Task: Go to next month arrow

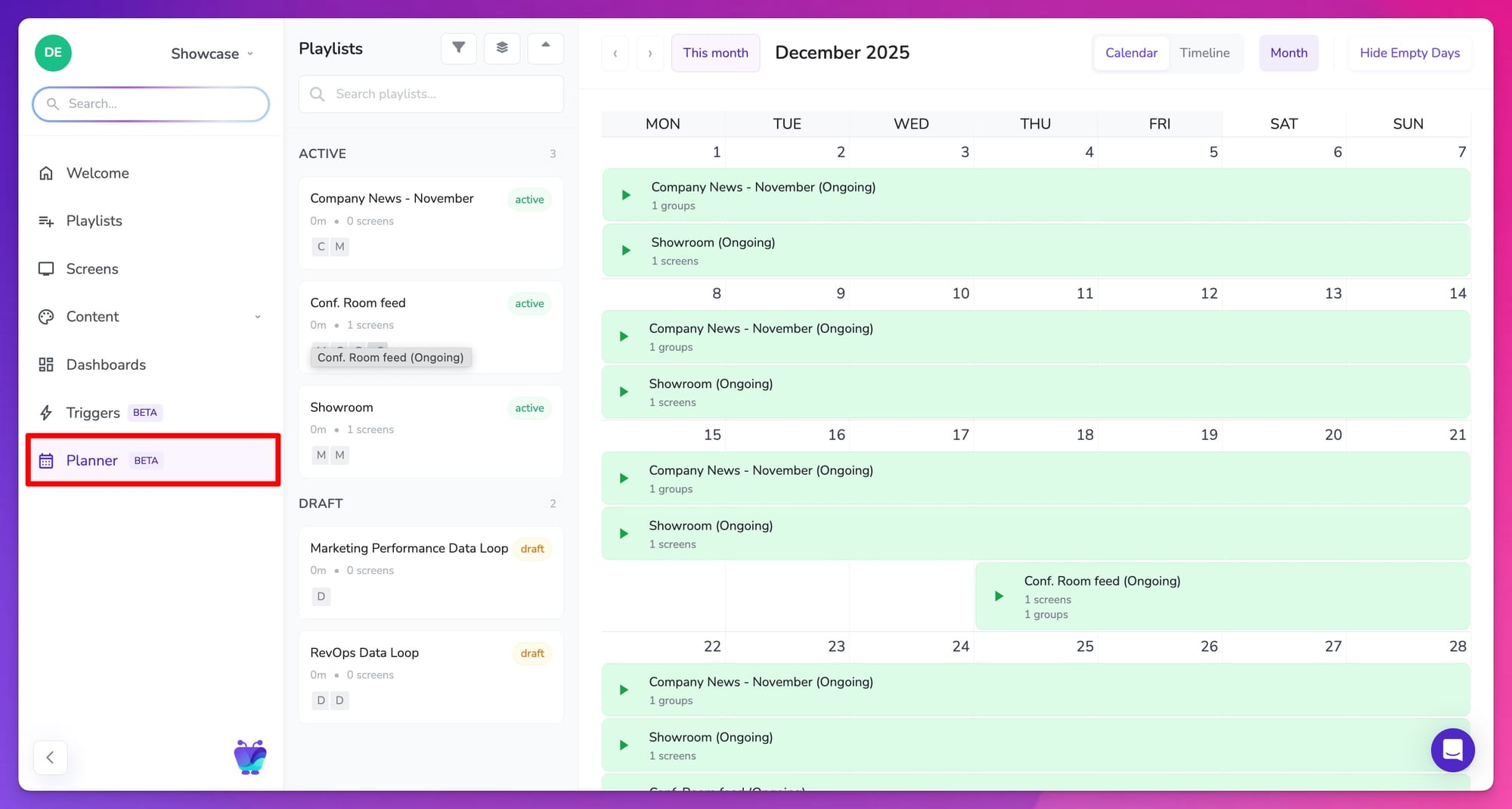Action: [650, 53]
